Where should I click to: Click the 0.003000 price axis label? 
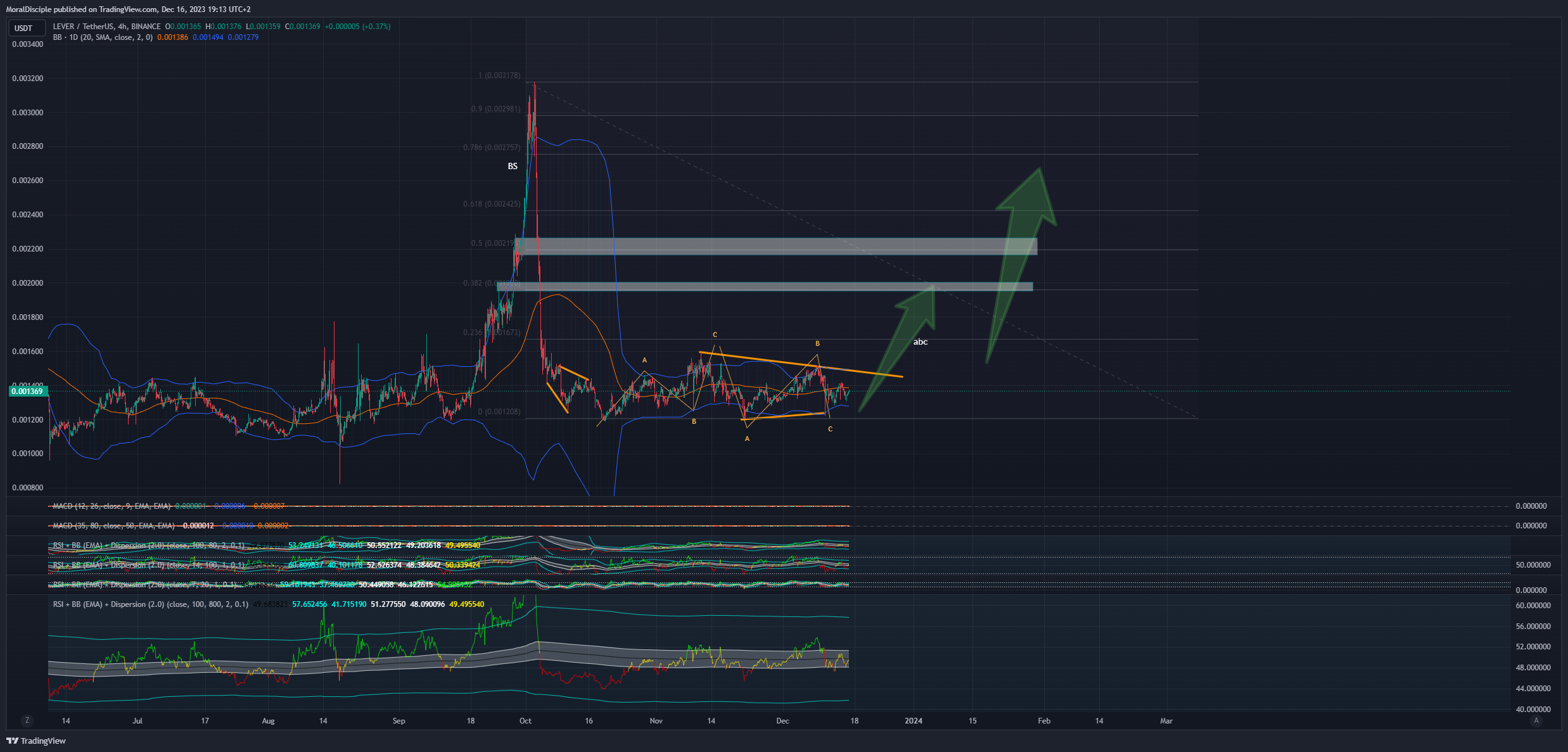point(28,113)
